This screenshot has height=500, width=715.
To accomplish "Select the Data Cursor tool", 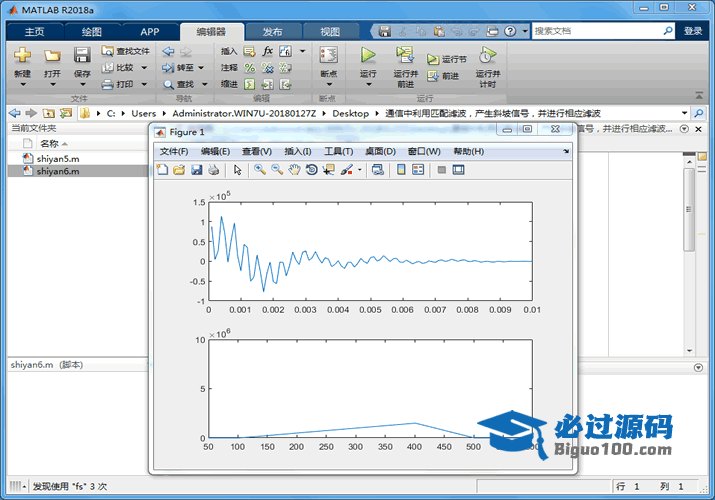I will [x=328, y=170].
